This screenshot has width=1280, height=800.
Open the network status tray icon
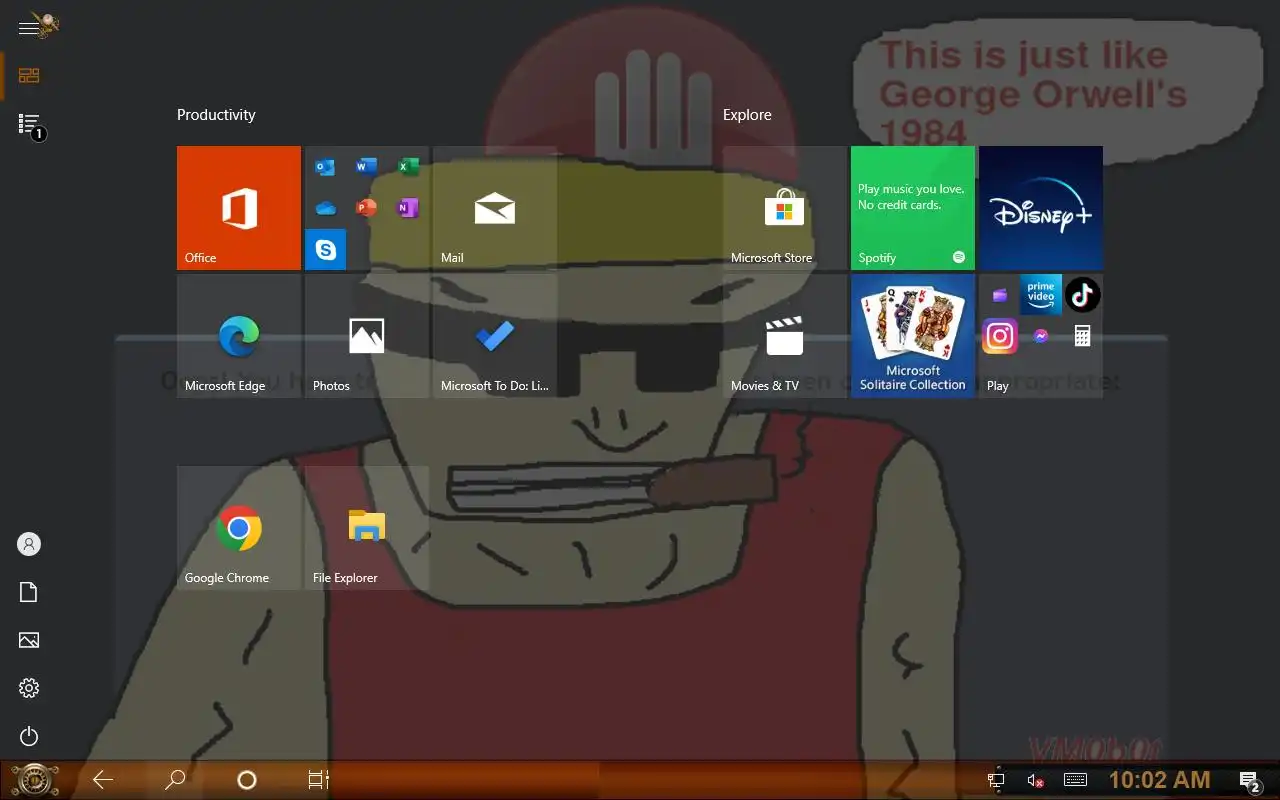click(996, 780)
